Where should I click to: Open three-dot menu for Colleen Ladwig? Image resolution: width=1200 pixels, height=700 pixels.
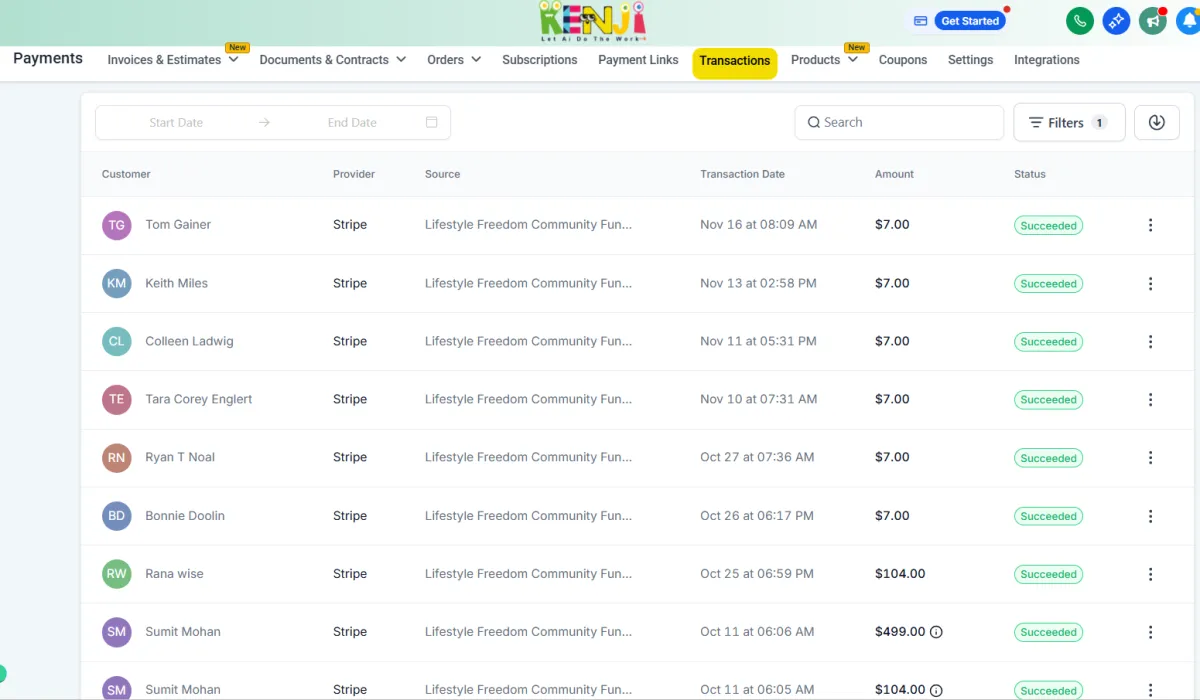1150,342
